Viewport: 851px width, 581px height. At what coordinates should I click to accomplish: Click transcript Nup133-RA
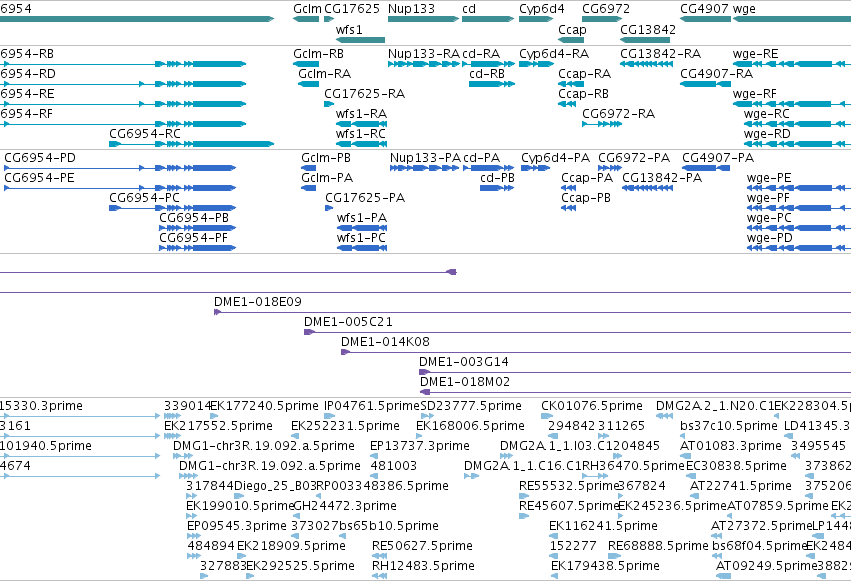click(x=424, y=54)
